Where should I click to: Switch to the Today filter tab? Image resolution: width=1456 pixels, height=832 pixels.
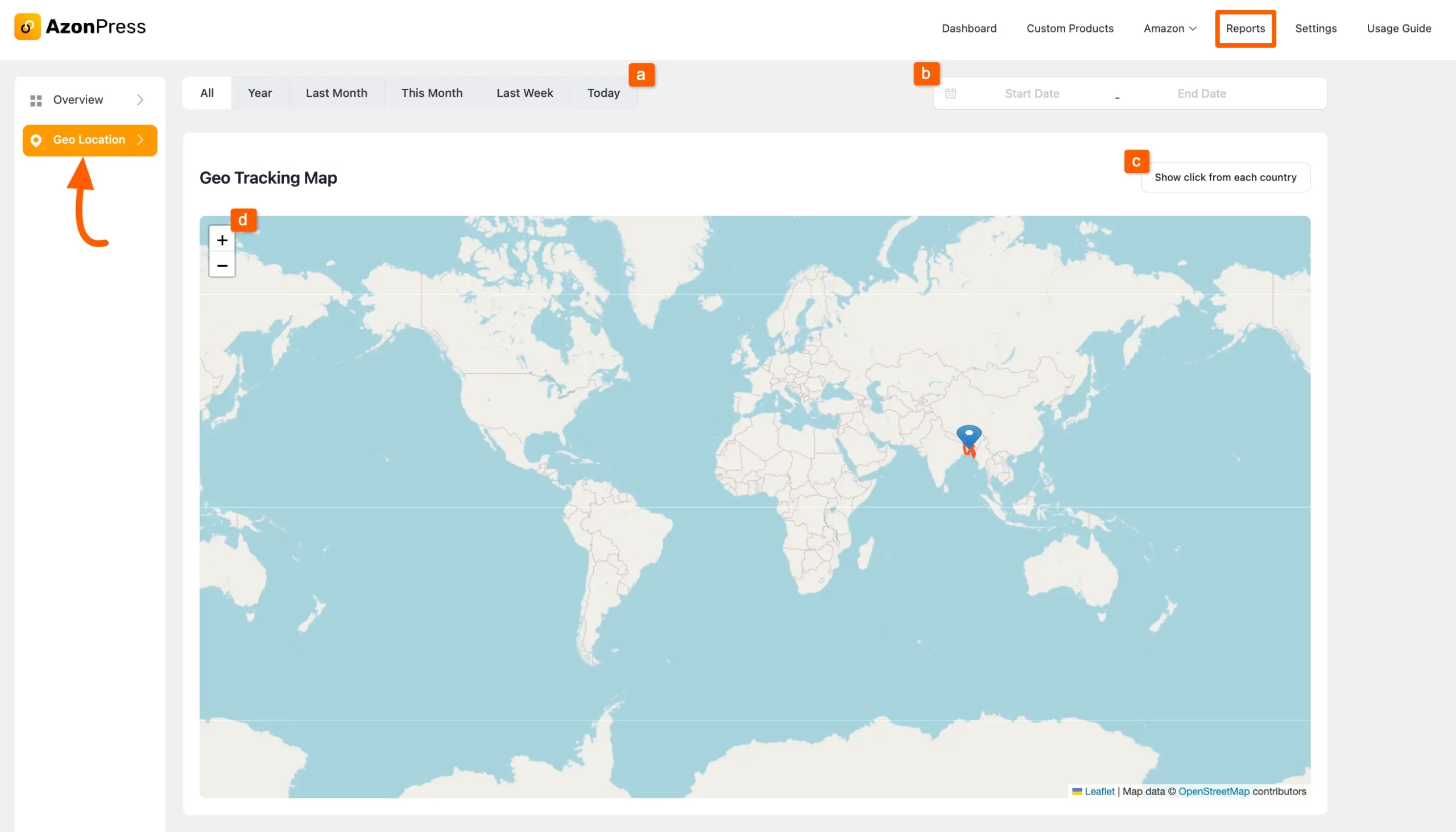(x=602, y=93)
